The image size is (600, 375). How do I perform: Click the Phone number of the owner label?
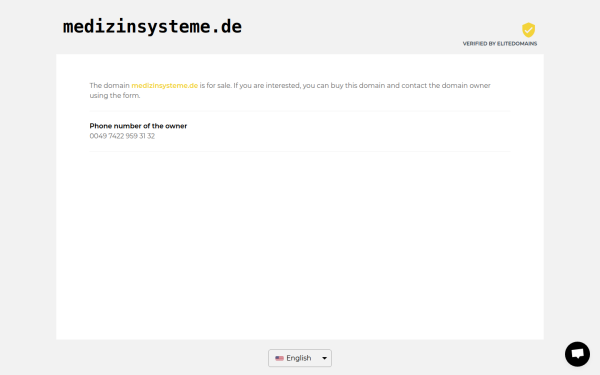point(138,126)
